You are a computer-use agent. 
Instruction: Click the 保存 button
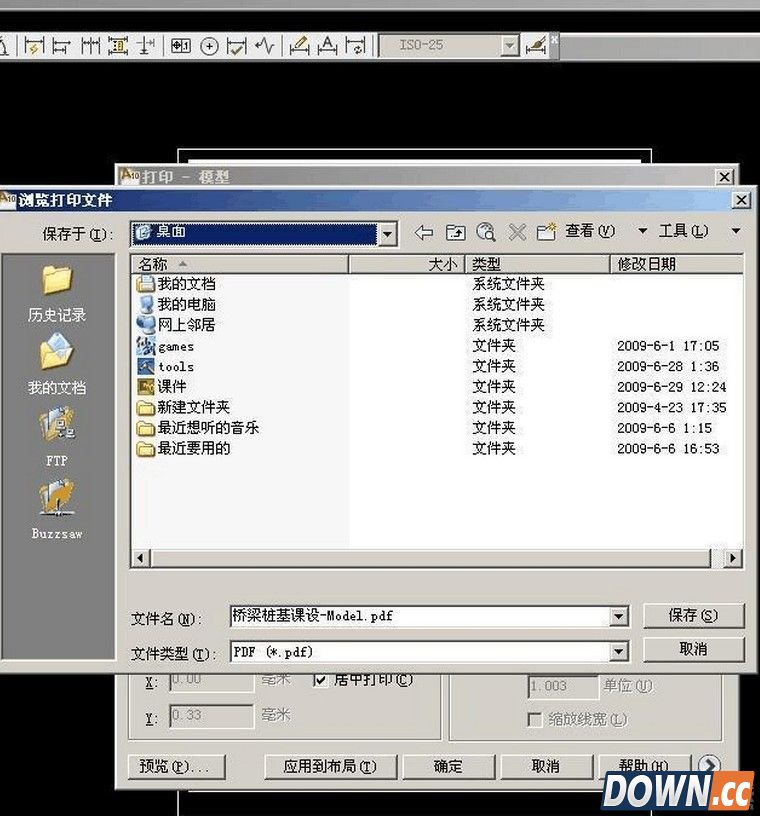coord(694,616)
